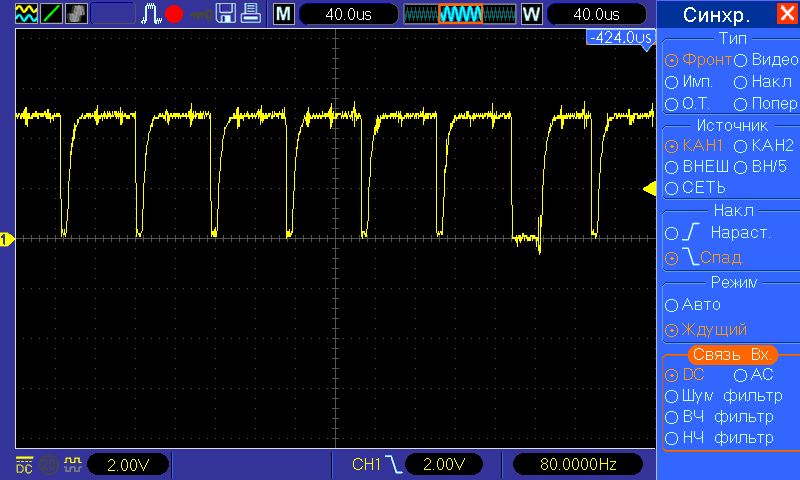Click the 2.00V channel scale at bottom left

pyautogui.click(x=128, y=465)
